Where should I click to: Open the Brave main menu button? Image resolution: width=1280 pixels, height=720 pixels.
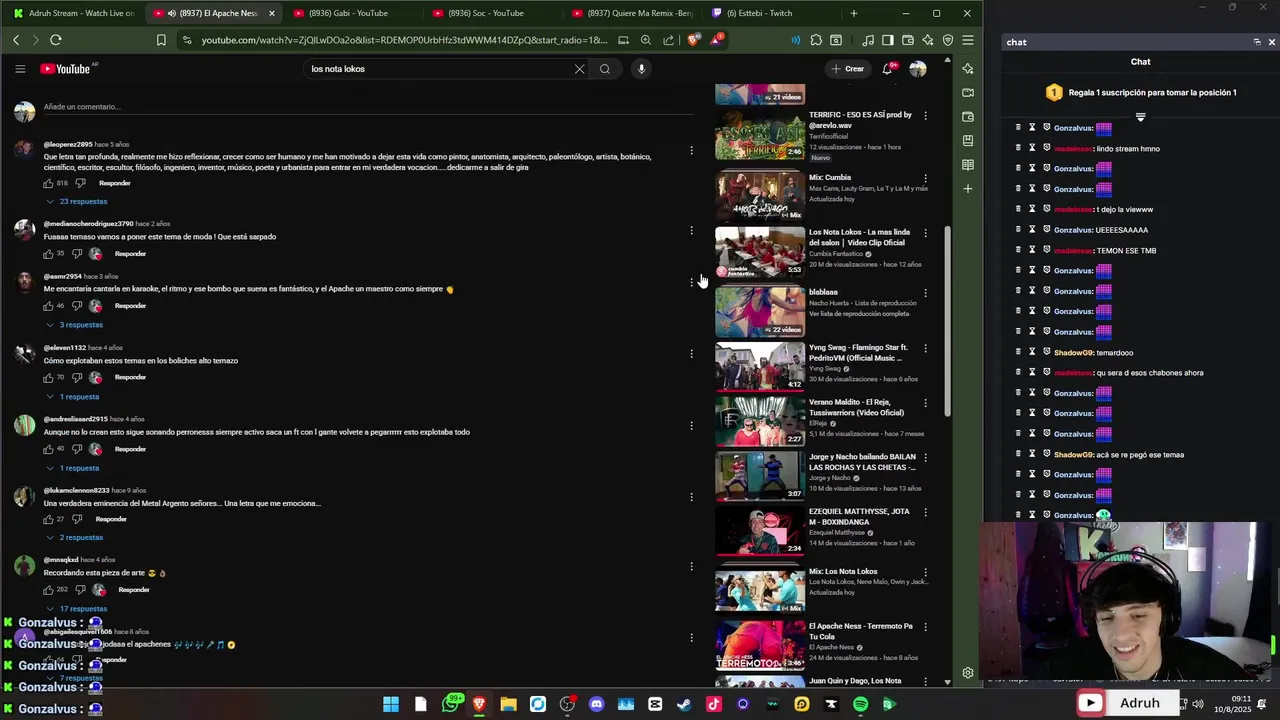[967, 40]
